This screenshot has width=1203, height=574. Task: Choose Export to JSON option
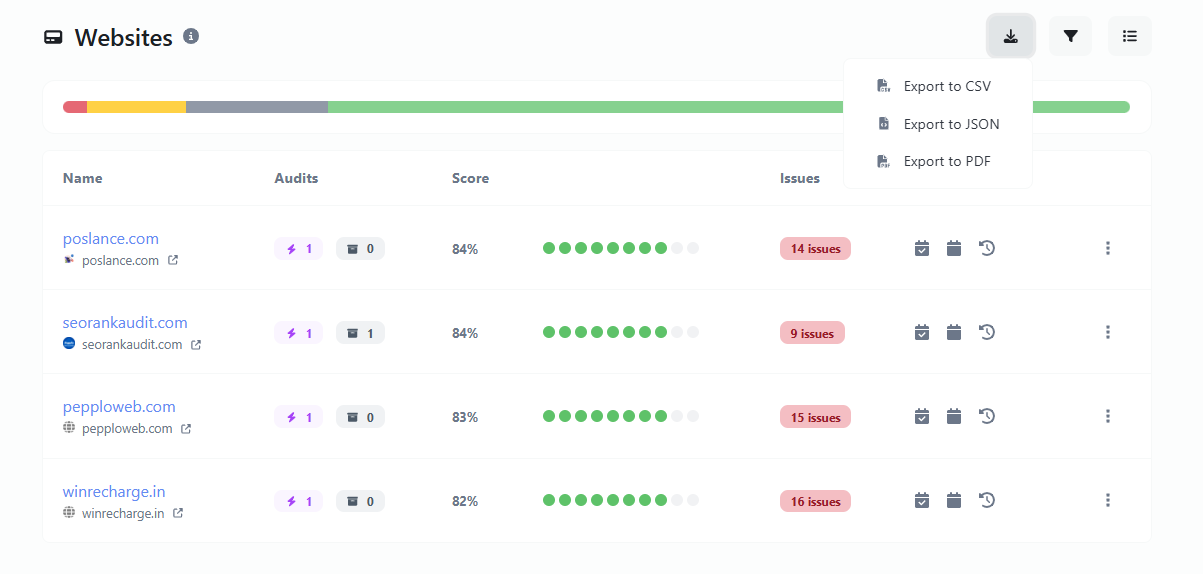tap(950, 124)
